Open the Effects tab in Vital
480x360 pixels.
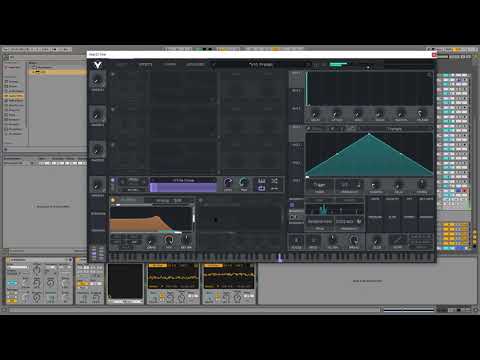(x=145, y=65)
